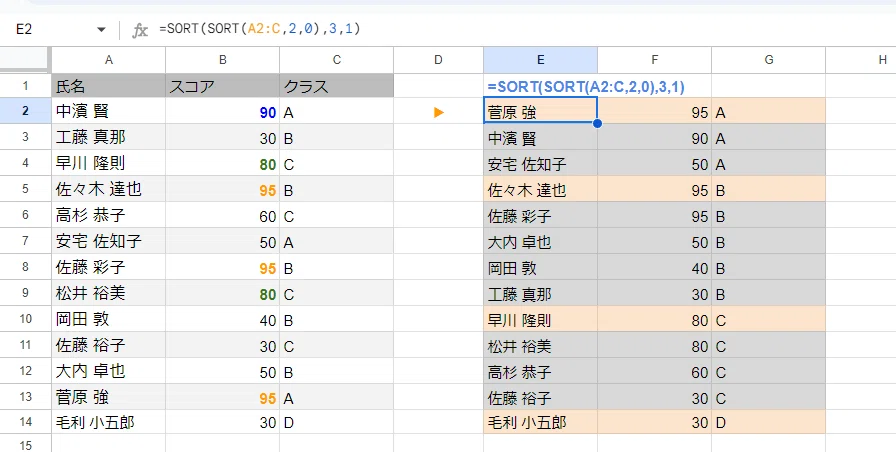
Task: Click the スコア header cell
Action: point(223,86)
